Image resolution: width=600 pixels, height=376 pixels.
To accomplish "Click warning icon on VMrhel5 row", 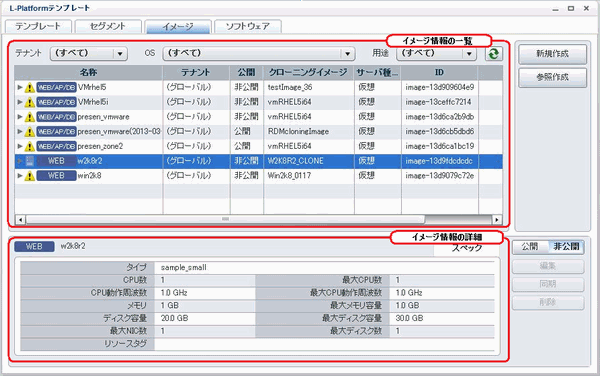I will (x=29, y=88).
